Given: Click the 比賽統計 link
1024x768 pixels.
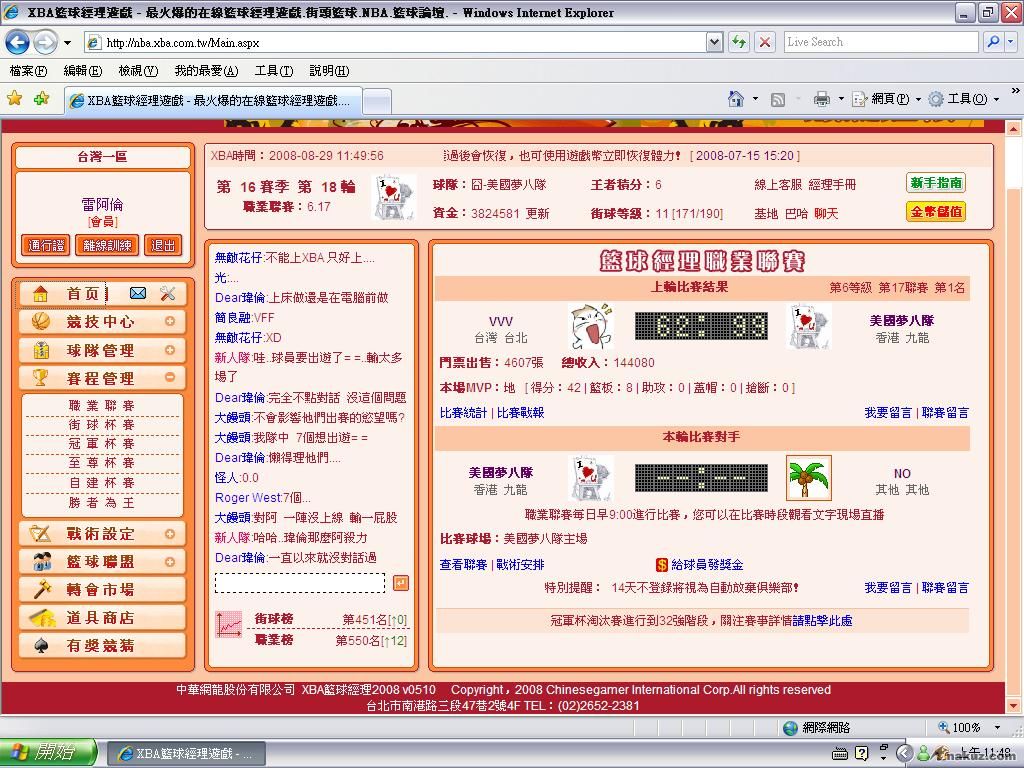Looking at the screenshot, I should point(463,413).
